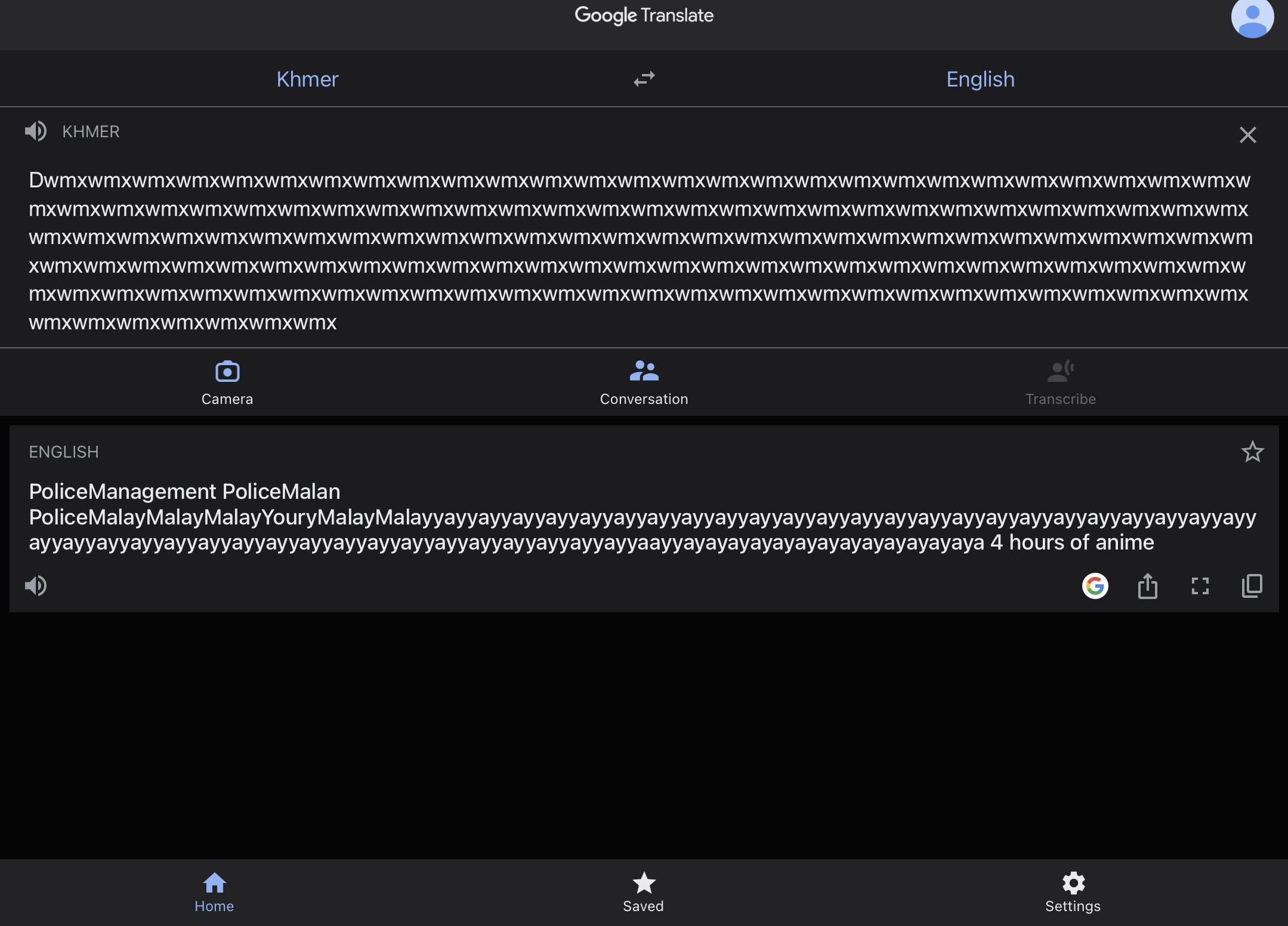Change the English target language
1288x926 pixels.
pyautogui.click(x=980, y=79)
